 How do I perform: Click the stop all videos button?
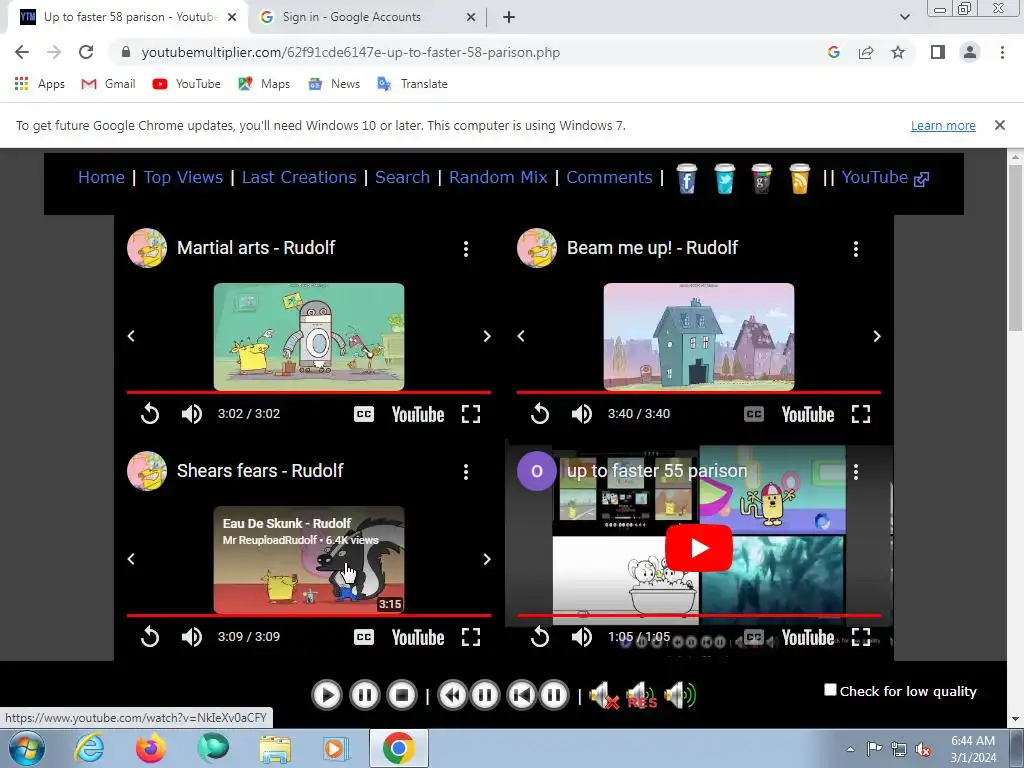click(x=402, y=696)
